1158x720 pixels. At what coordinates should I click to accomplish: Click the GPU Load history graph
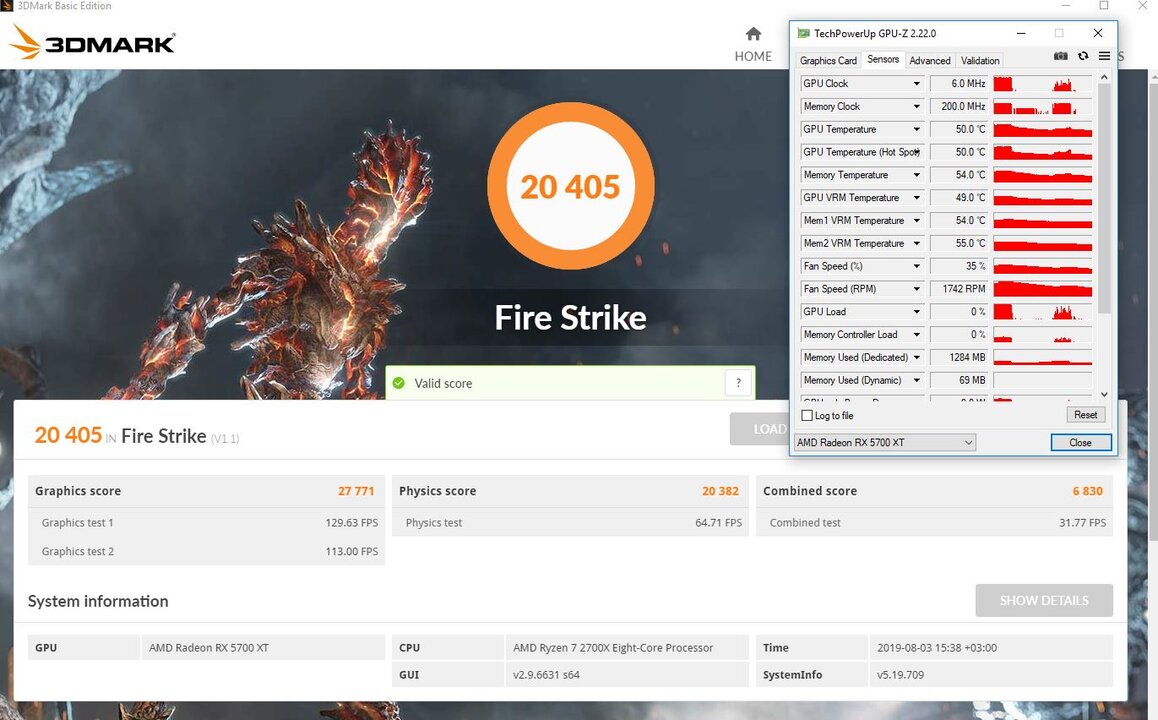point(1042,312)
